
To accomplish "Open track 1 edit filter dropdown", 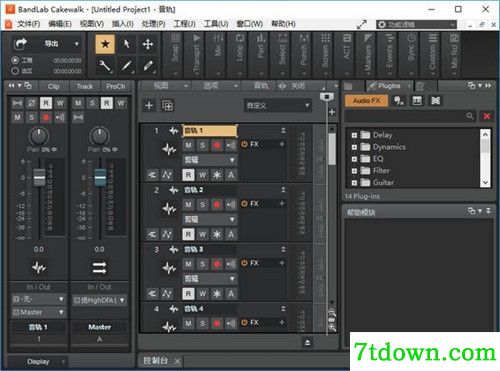I will pos(210,160).
